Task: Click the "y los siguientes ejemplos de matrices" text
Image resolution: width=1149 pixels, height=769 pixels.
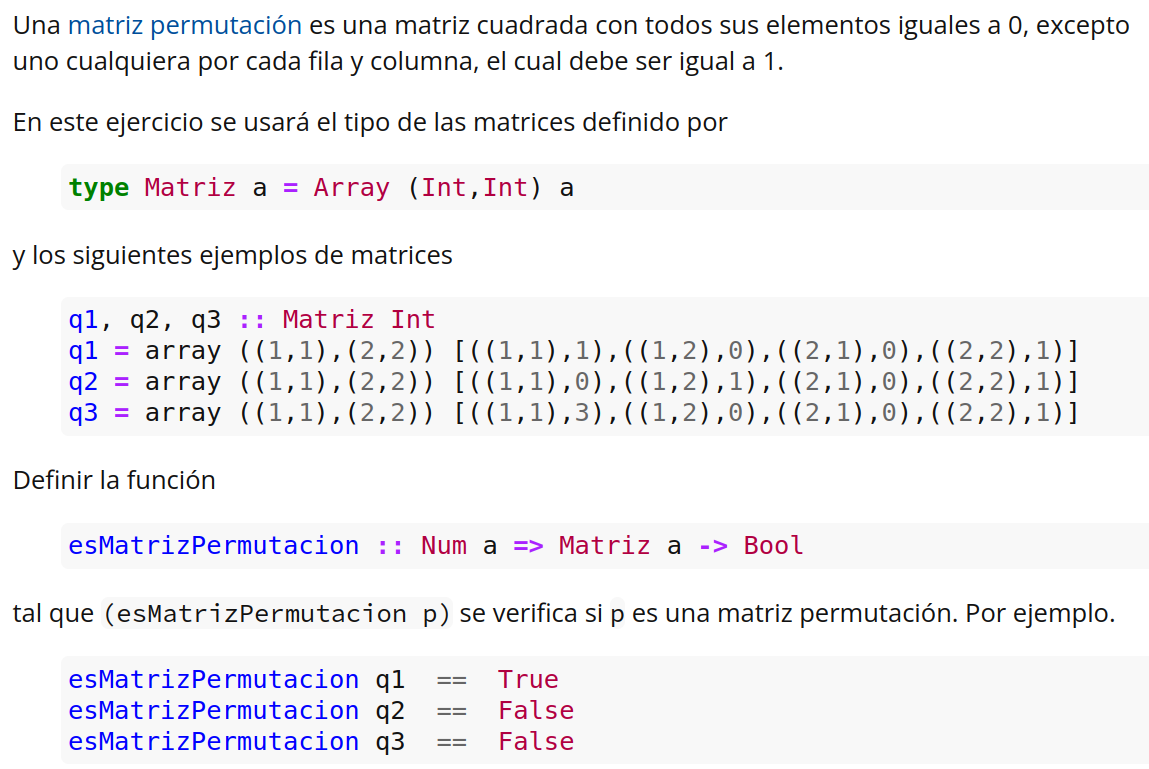Action: (x=232, y=255)
